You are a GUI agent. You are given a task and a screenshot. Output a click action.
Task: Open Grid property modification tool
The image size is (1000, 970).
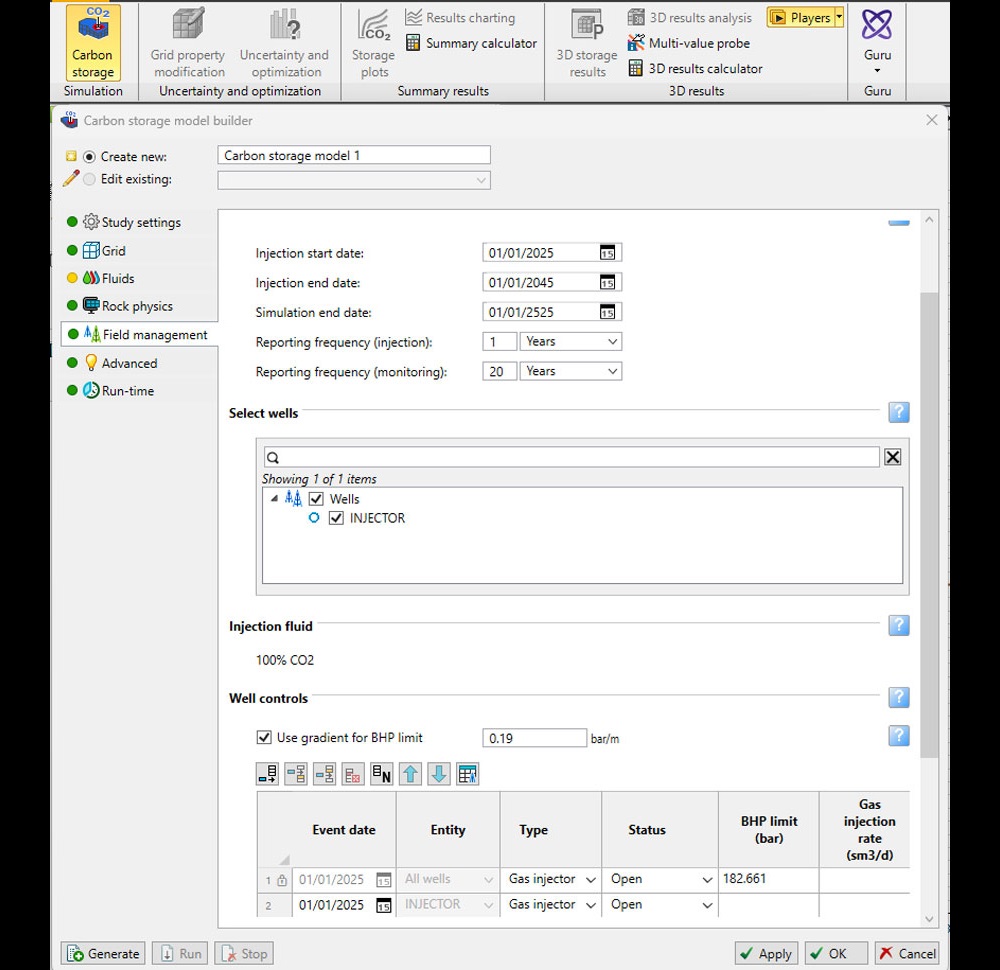(188, 43)
